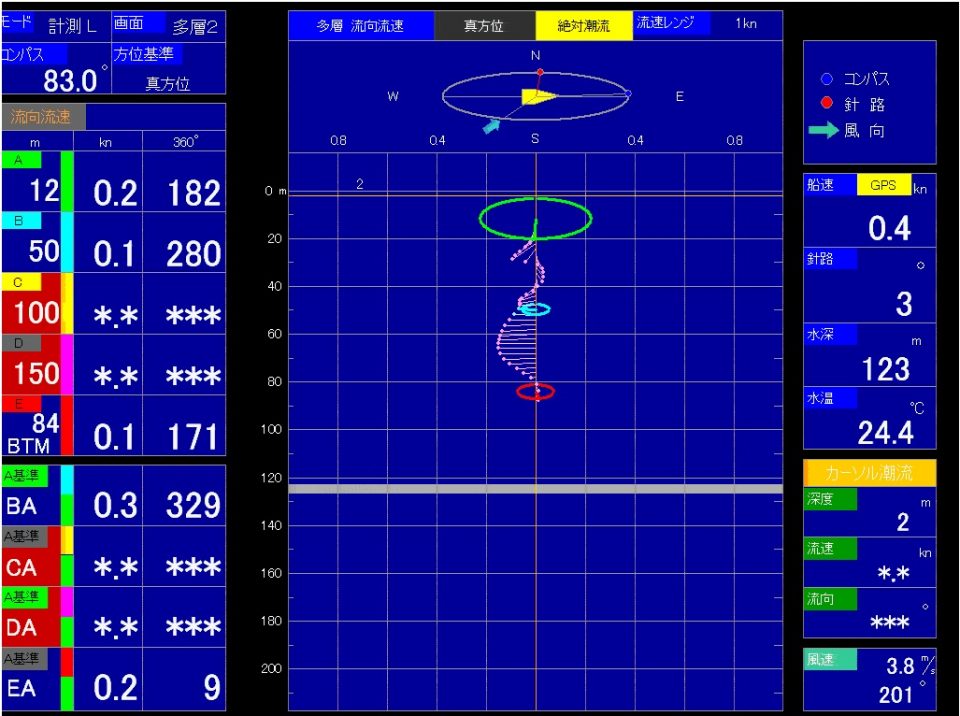Click the red layer E label
The image size is (960, 716).
(x=21, y=404)
